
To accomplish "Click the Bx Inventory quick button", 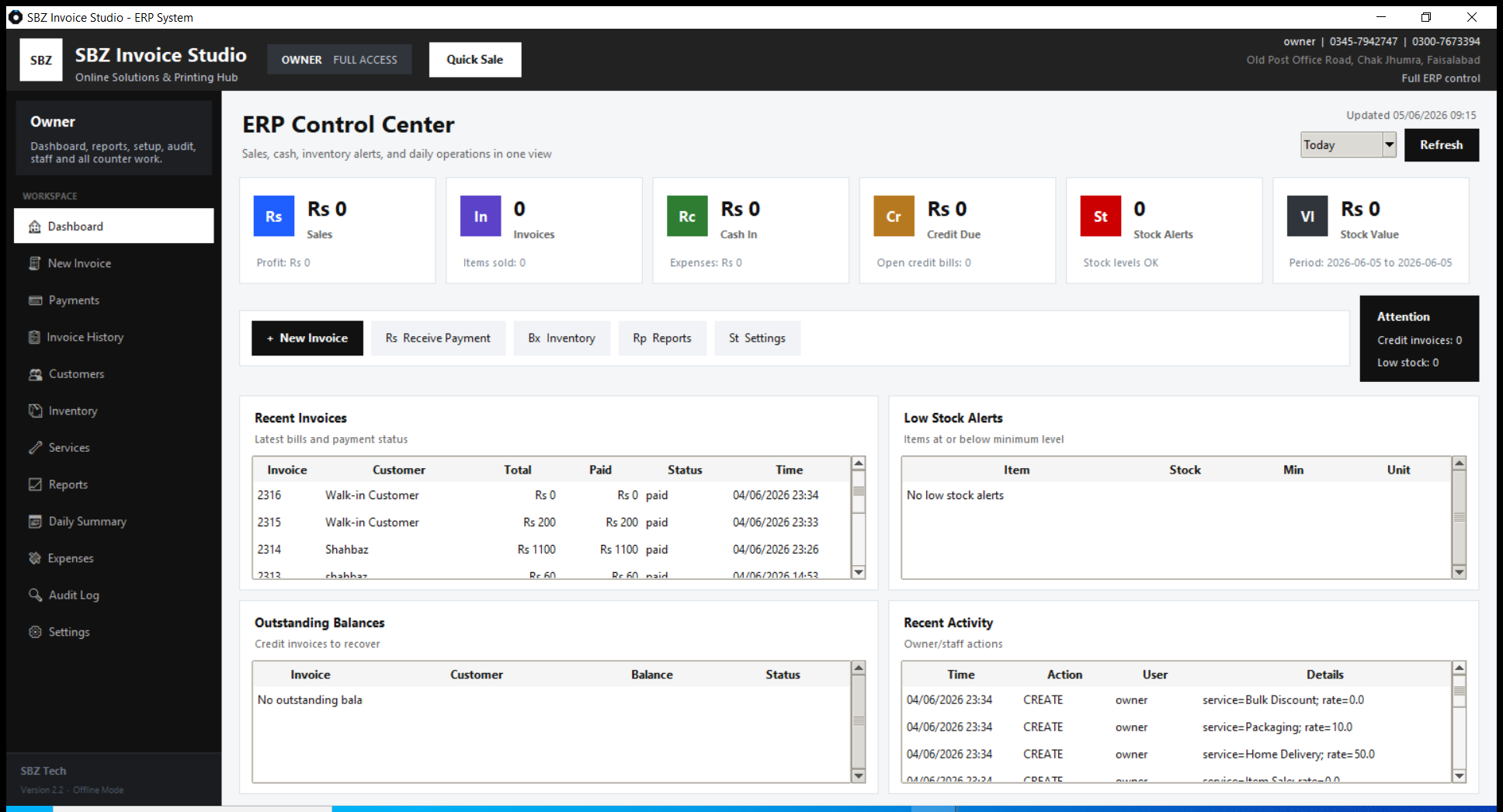I will click(x=562, y=338).
